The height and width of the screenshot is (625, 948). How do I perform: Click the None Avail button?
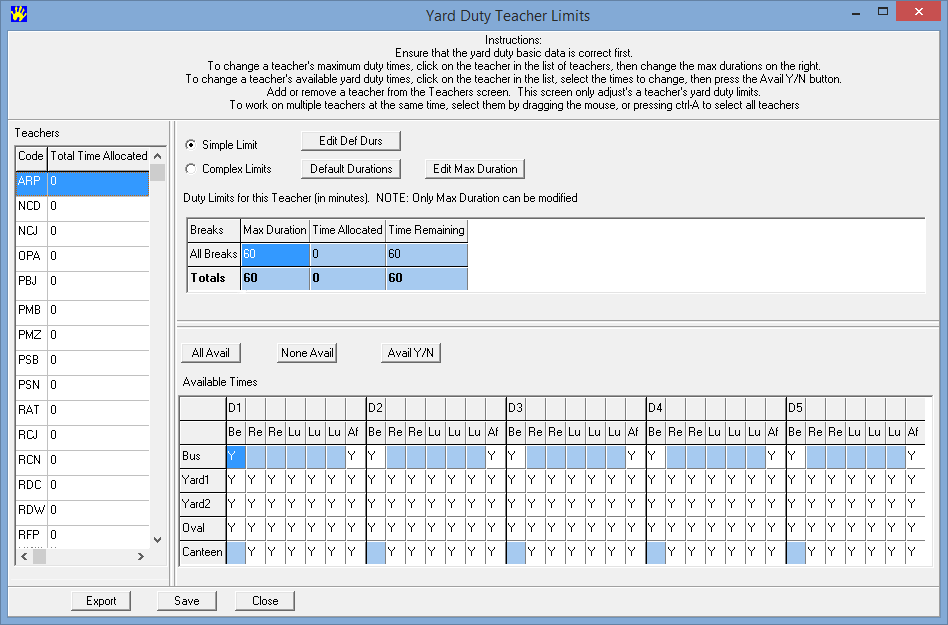[307, 352]
